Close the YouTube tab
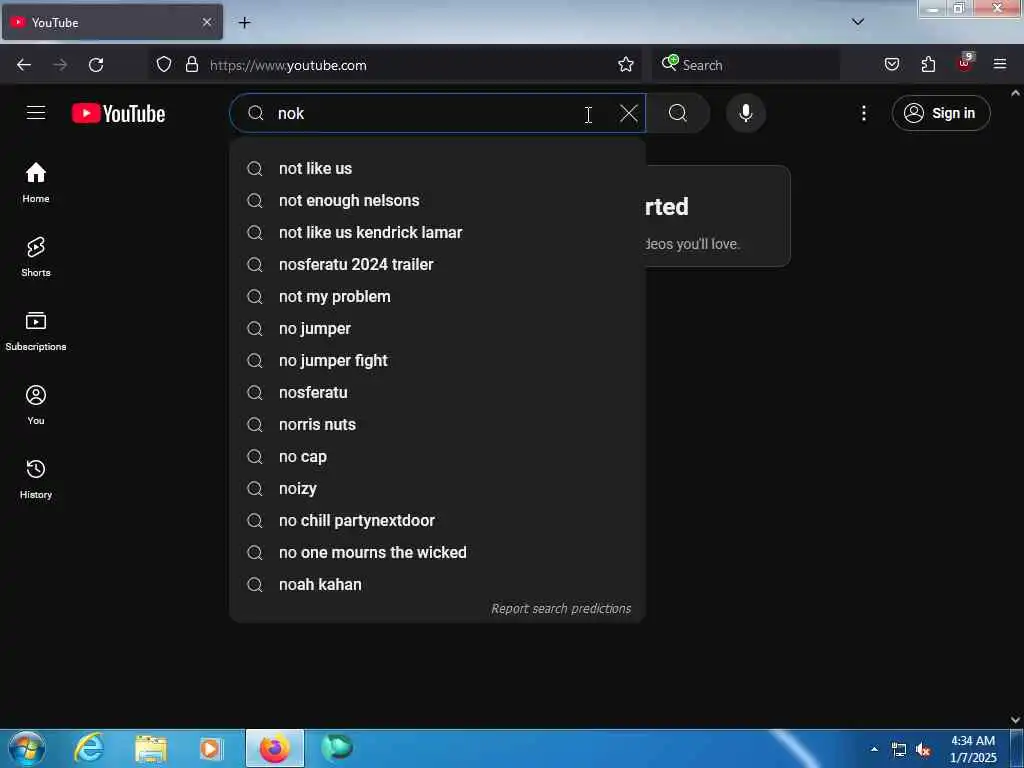The height and width of the screenshot is (768, 1024). pos(207,22)
